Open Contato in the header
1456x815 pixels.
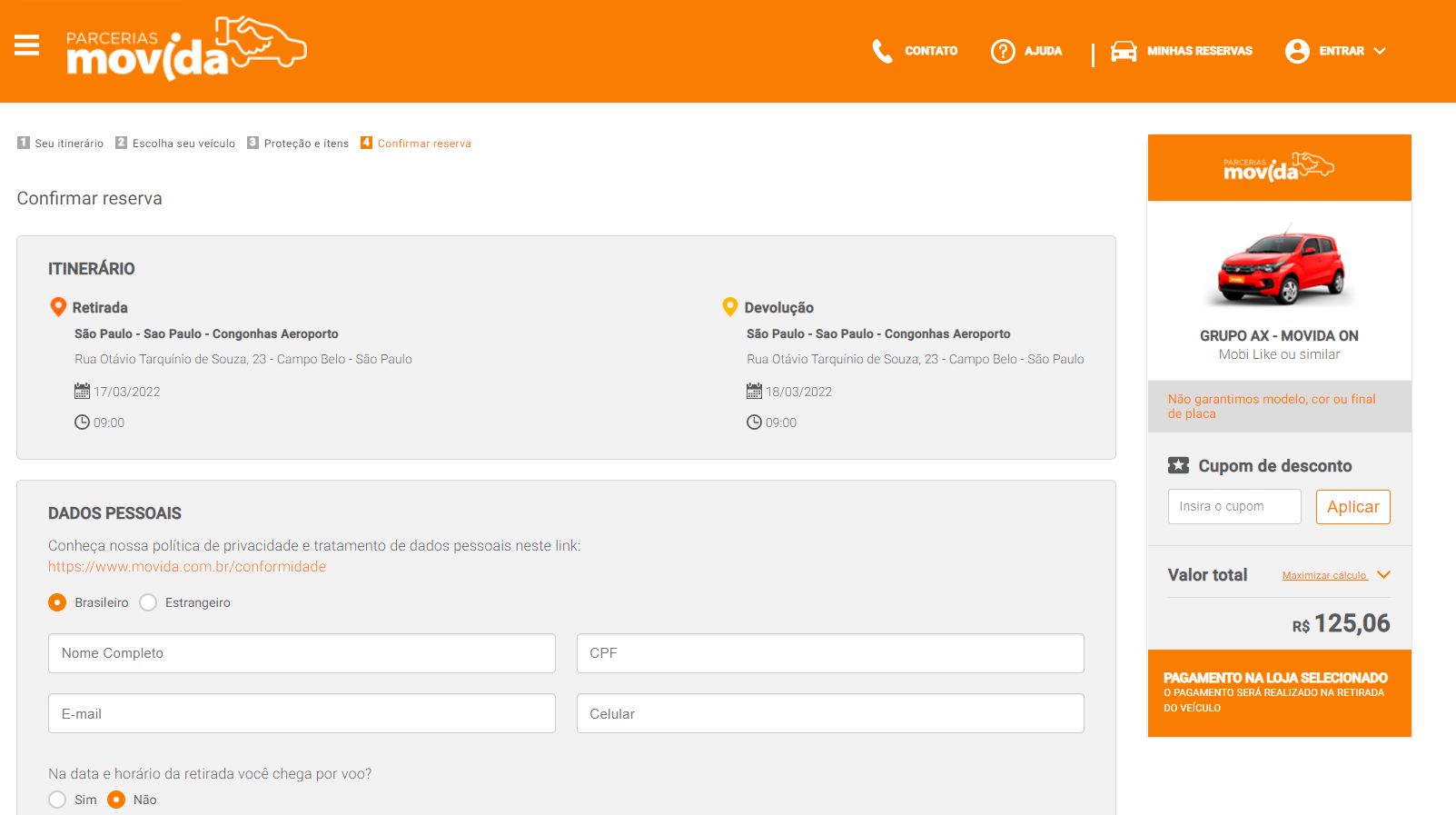point(931,51)
